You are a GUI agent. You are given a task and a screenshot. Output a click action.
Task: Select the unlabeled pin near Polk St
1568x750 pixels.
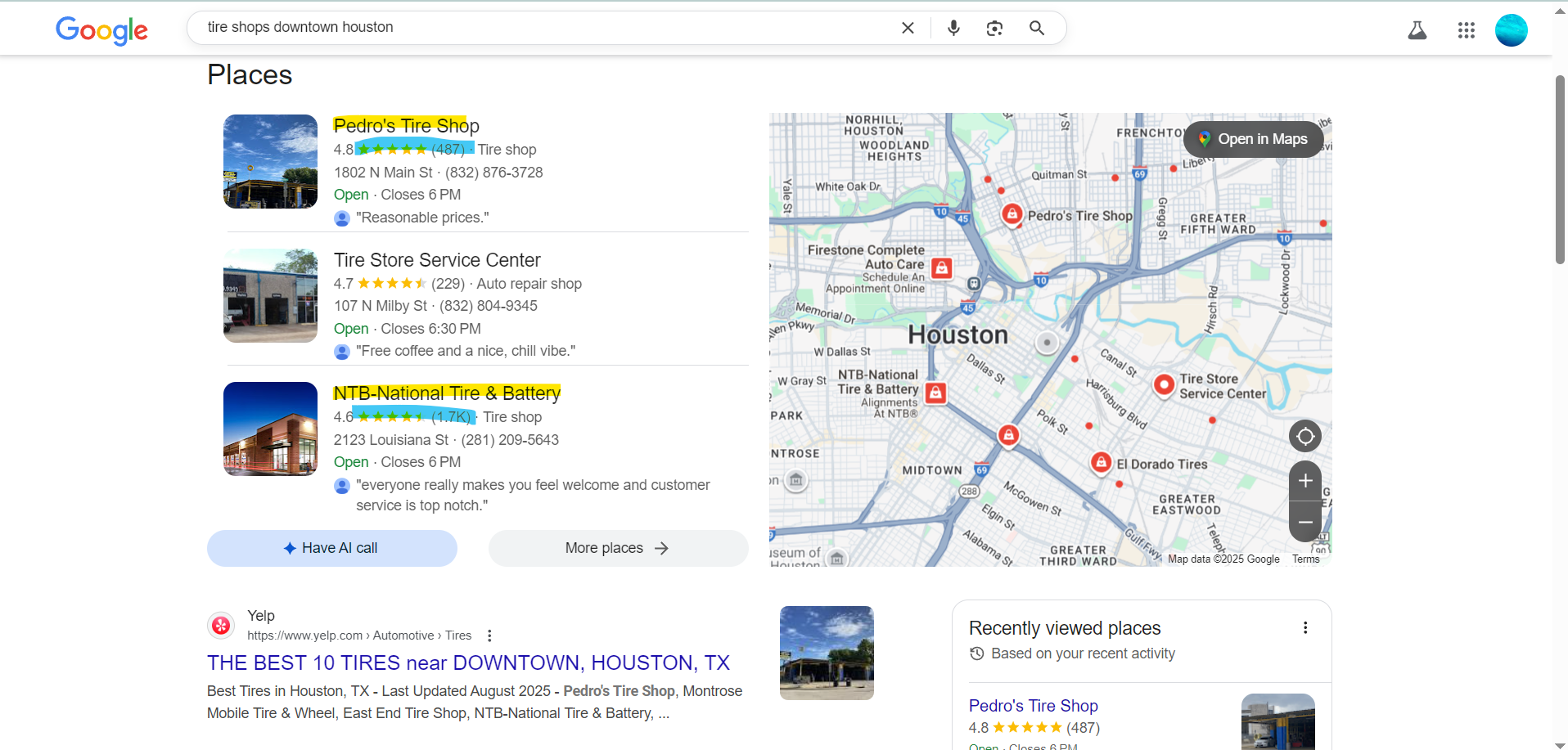tap(1009, 435)
